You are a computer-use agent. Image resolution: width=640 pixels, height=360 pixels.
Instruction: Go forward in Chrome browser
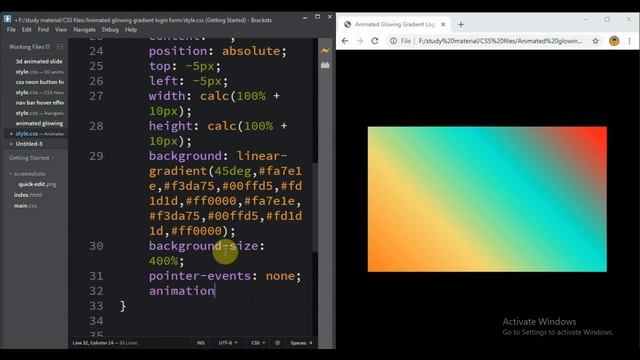360,41
